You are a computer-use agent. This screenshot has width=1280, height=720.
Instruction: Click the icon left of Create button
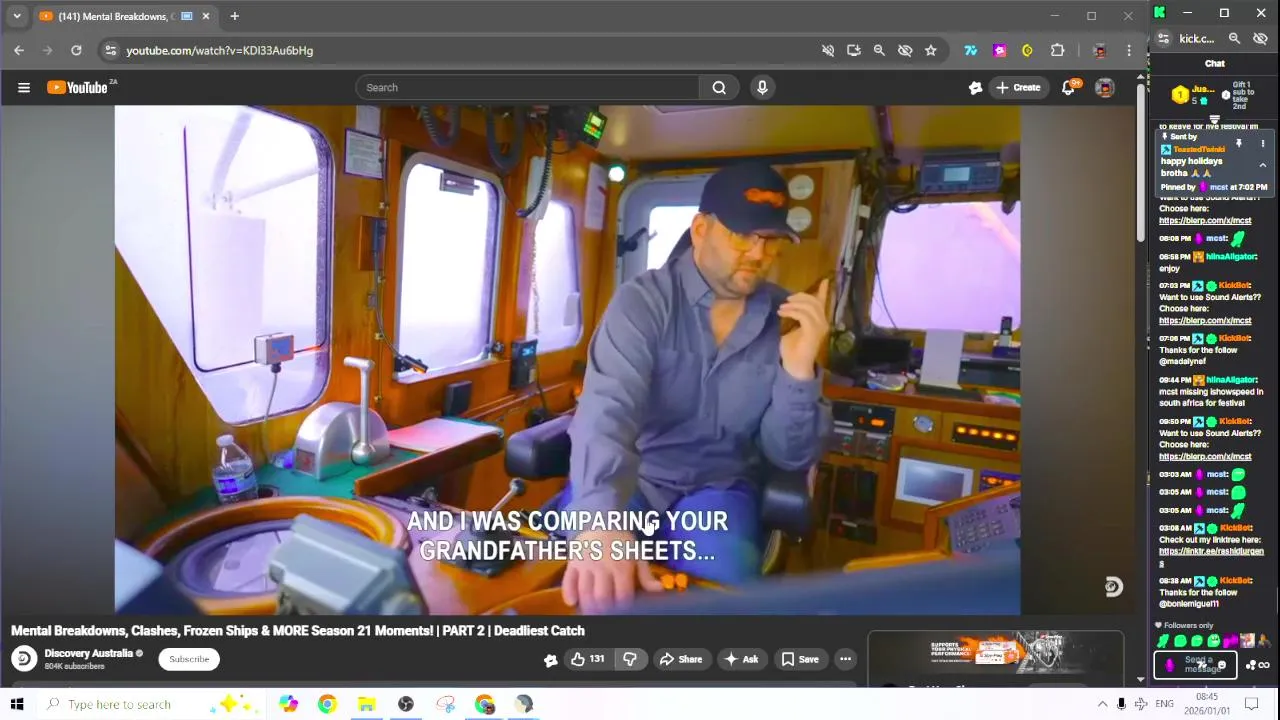(x=976, y=88)
